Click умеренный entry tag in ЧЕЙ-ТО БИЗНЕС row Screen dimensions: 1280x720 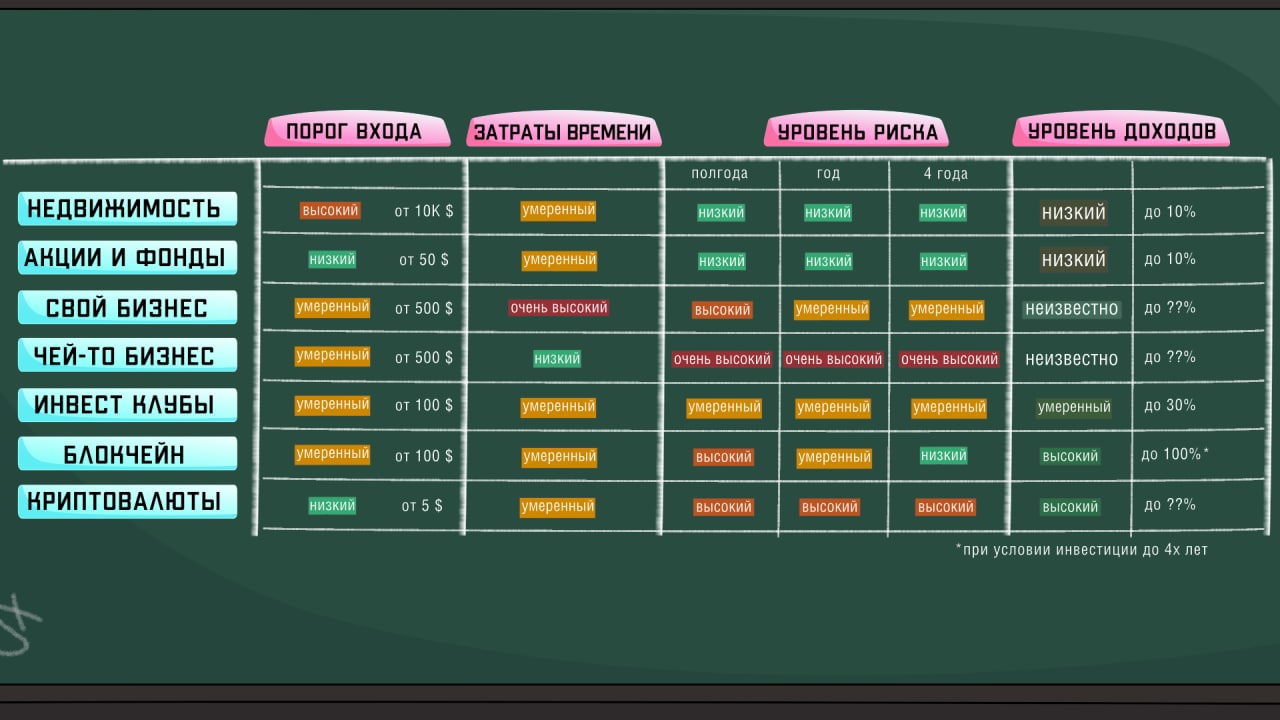point(332,355)
